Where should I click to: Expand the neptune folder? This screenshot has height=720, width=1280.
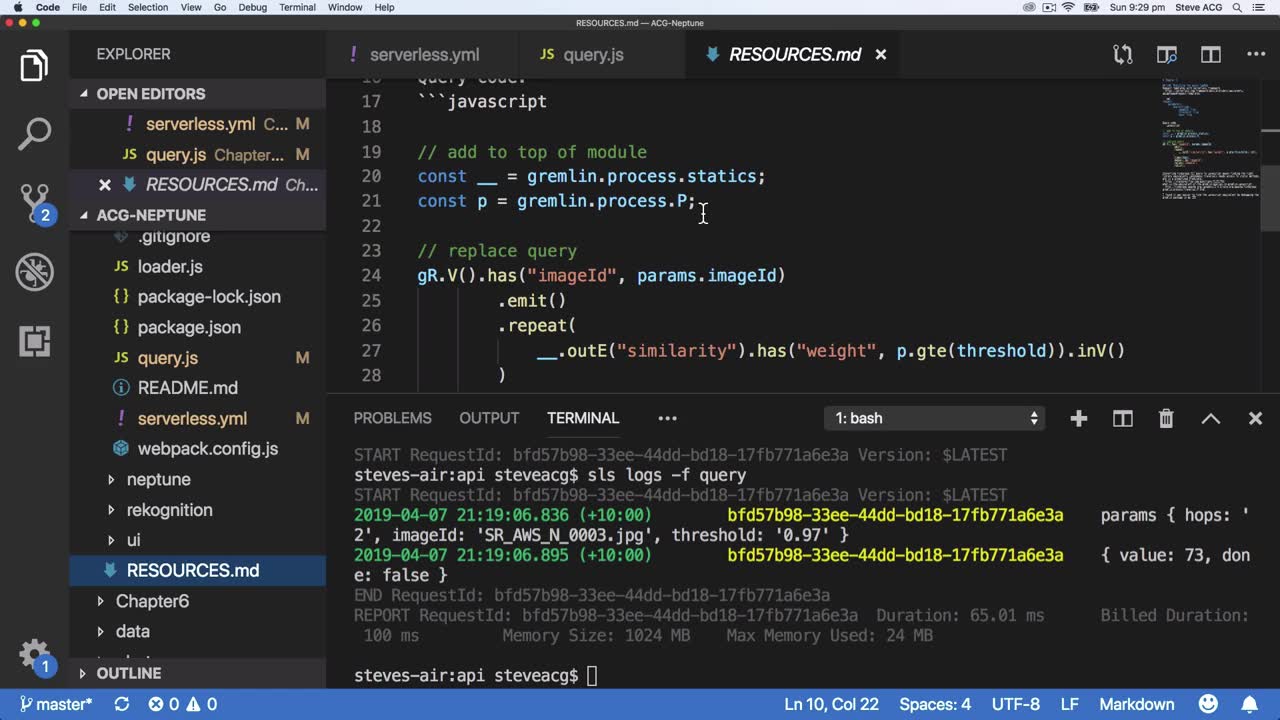point(158,480)
